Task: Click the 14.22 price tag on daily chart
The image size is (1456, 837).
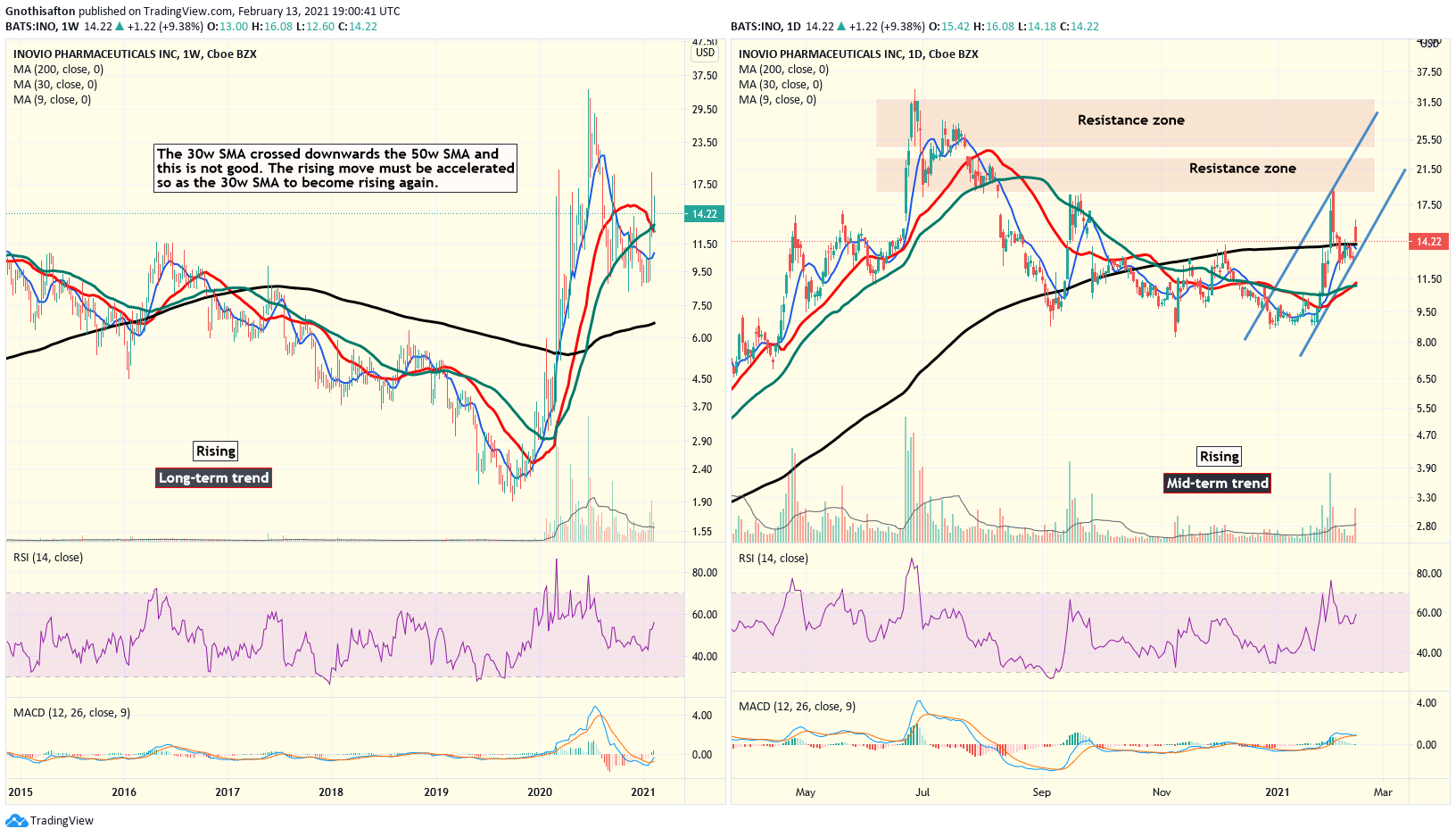Action: click(1429, 242)
